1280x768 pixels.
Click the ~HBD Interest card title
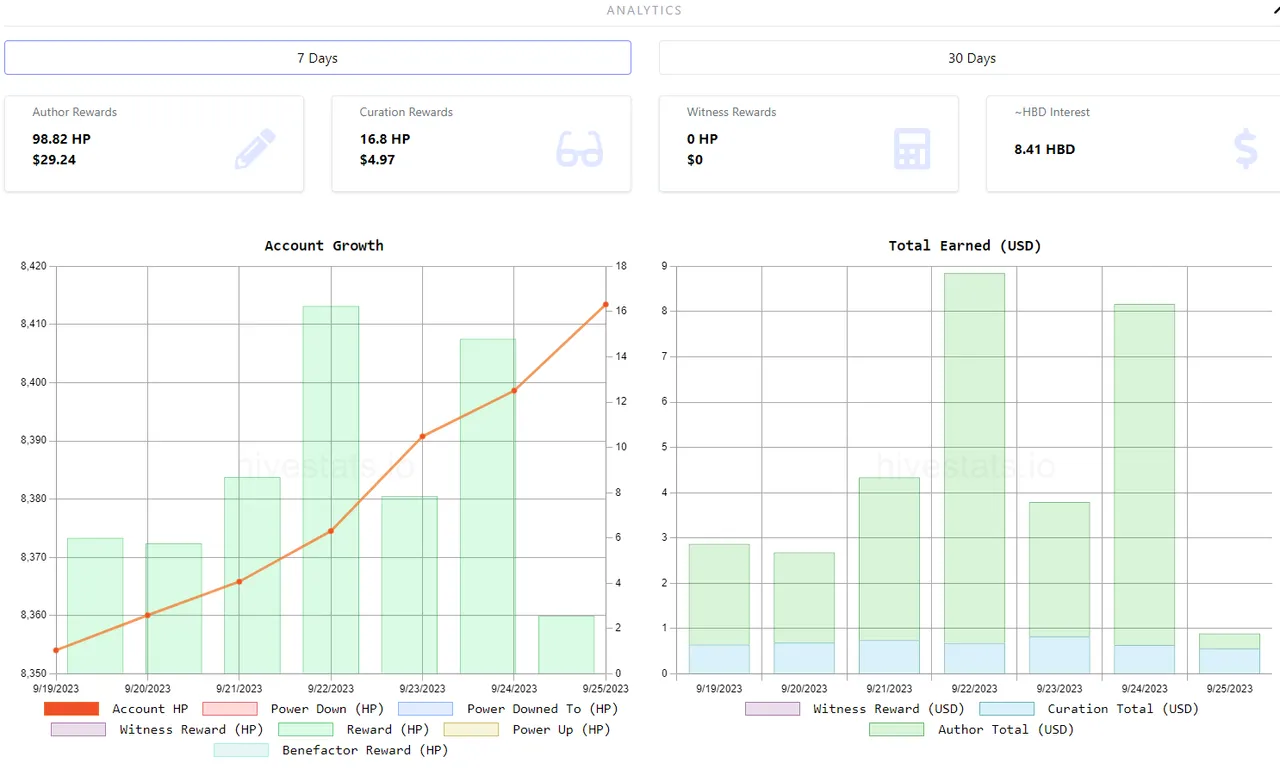point(1052,112)
